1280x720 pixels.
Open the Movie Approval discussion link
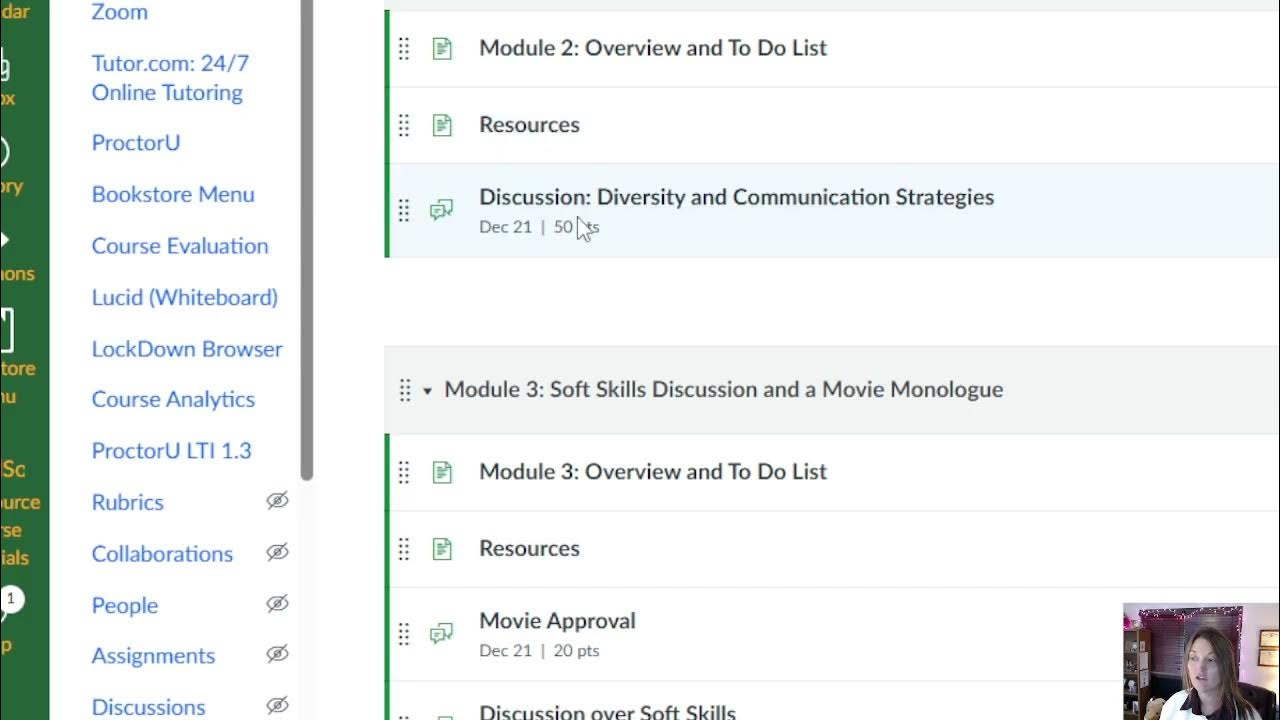(x=557, y=620)
